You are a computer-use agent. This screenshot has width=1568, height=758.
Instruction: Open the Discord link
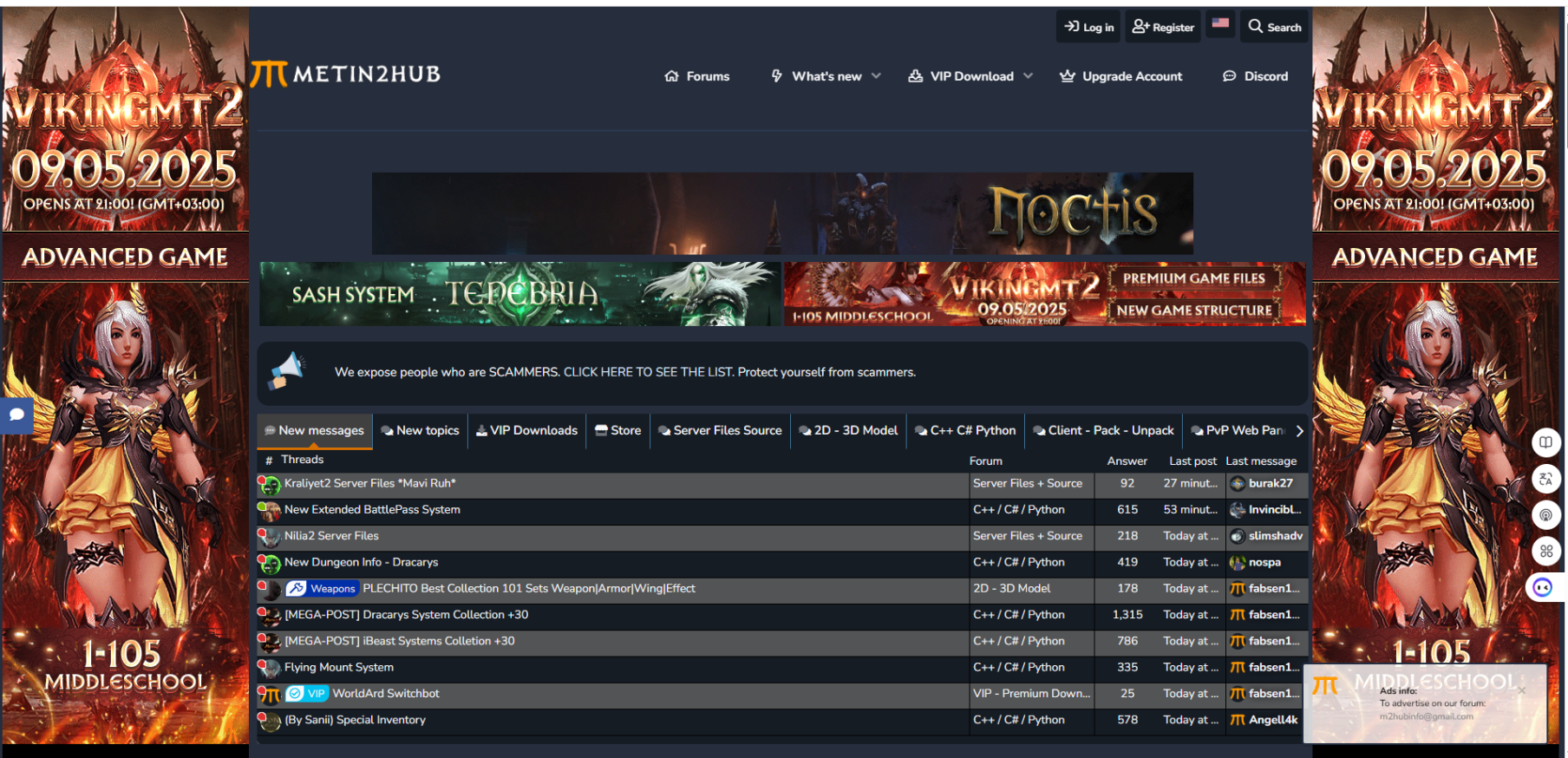1256,76
